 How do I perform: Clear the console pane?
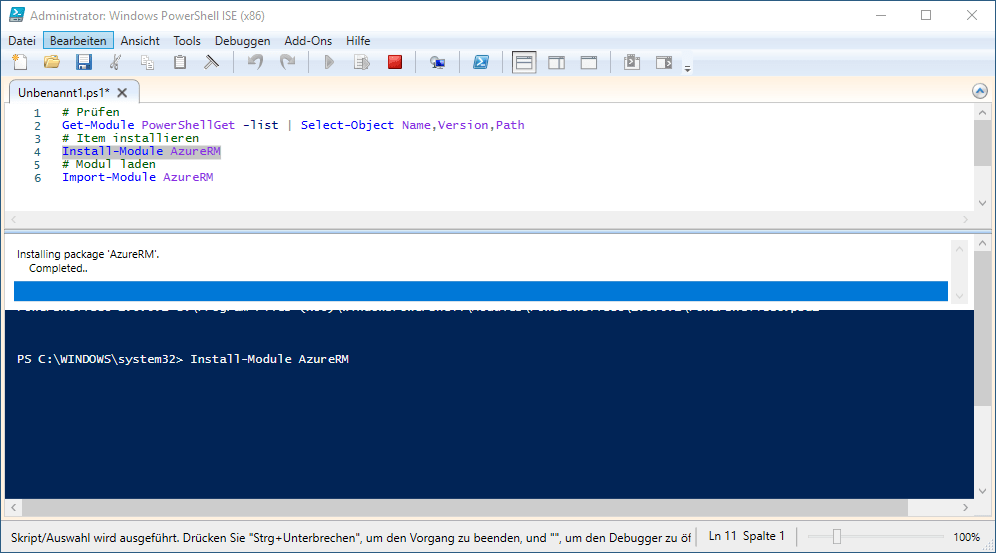[211, 62]
